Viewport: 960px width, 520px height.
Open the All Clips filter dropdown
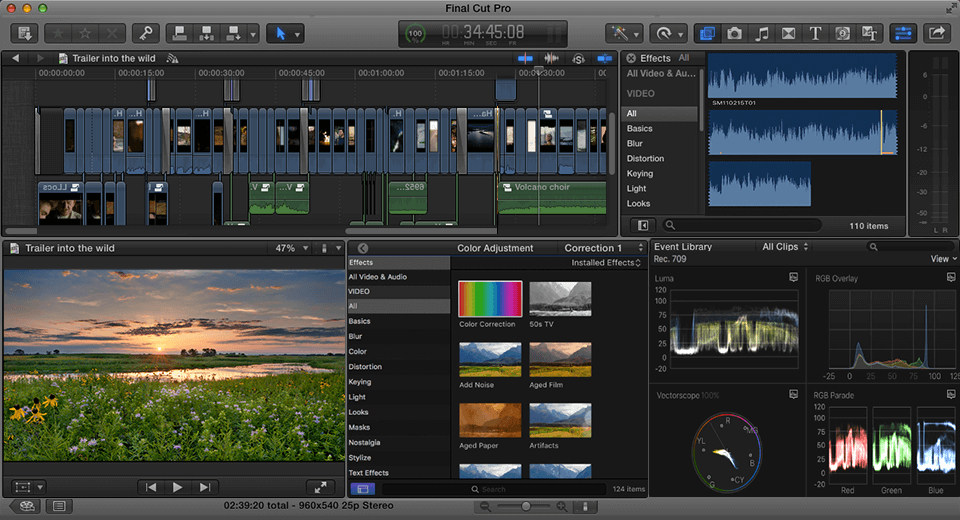[x=785, y=247]
